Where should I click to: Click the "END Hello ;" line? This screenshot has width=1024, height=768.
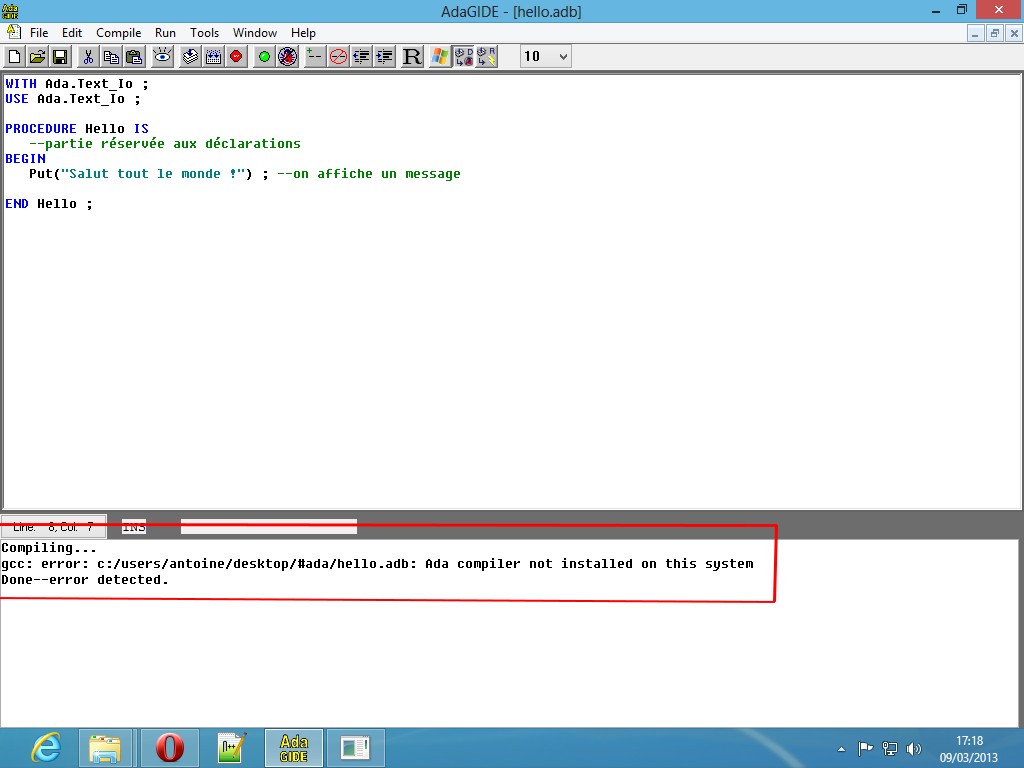point(49,204)
